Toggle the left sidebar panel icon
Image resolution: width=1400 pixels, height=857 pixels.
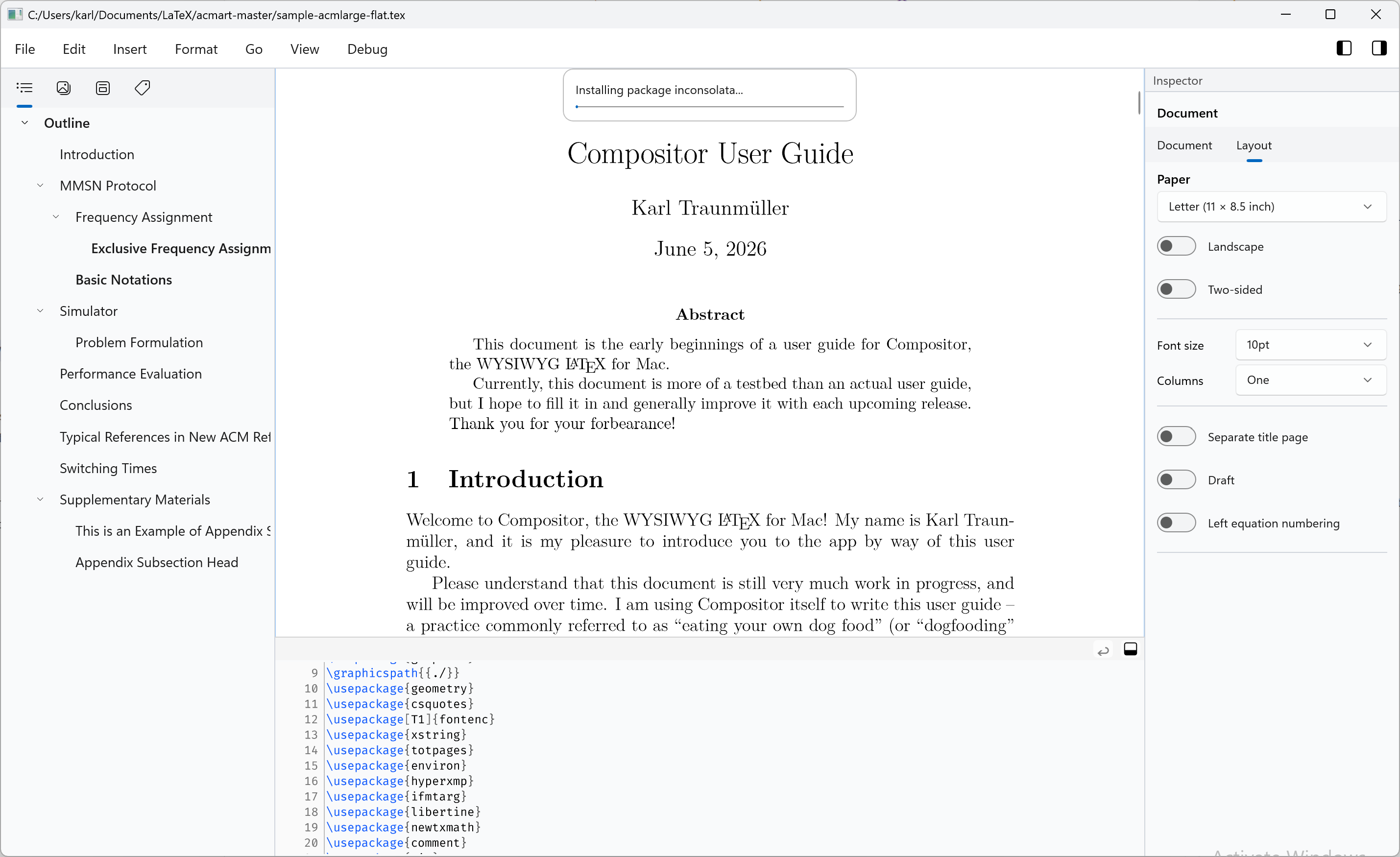(1344, 48)
